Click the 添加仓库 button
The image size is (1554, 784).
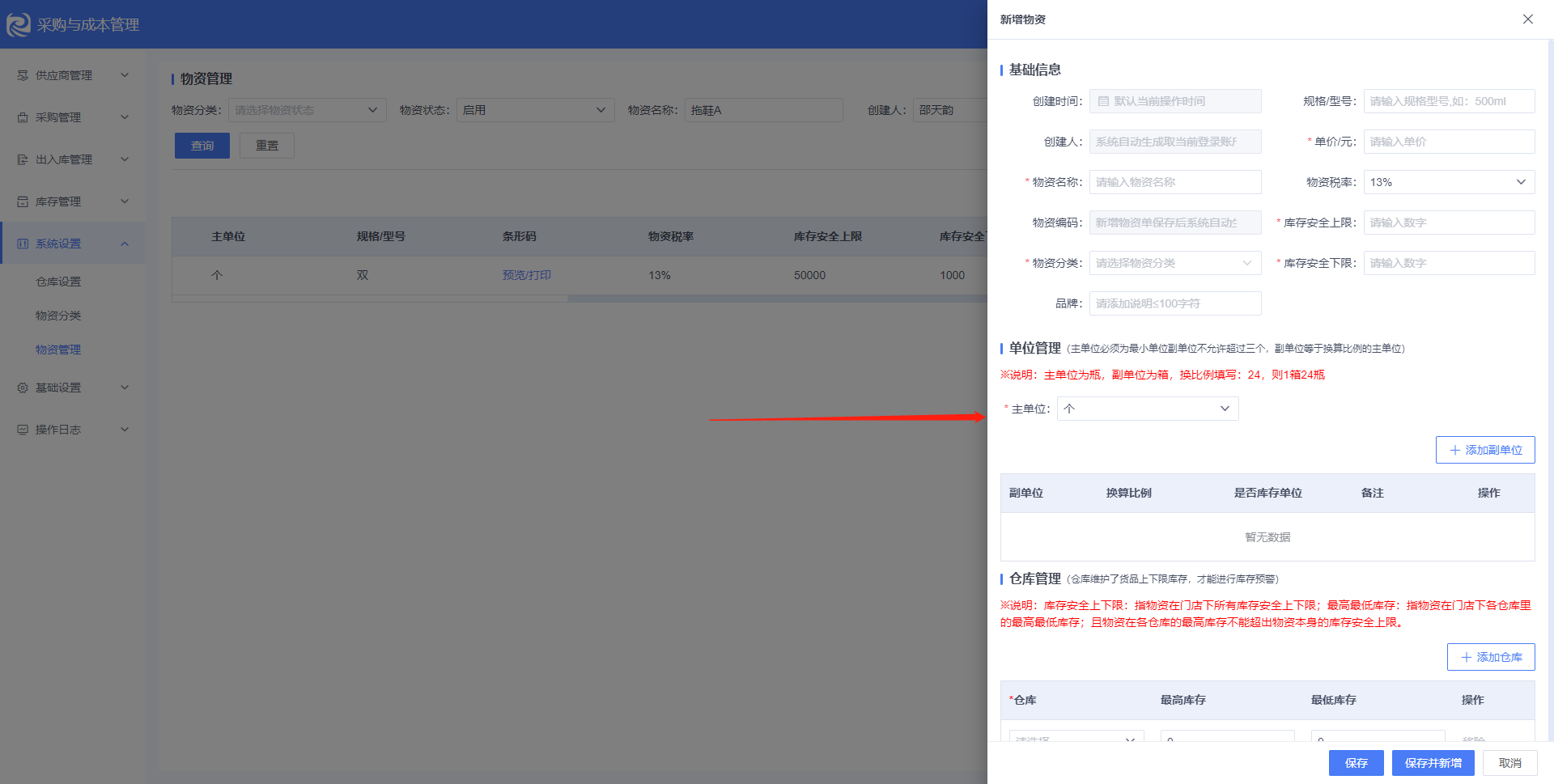tap(1491, 657)
